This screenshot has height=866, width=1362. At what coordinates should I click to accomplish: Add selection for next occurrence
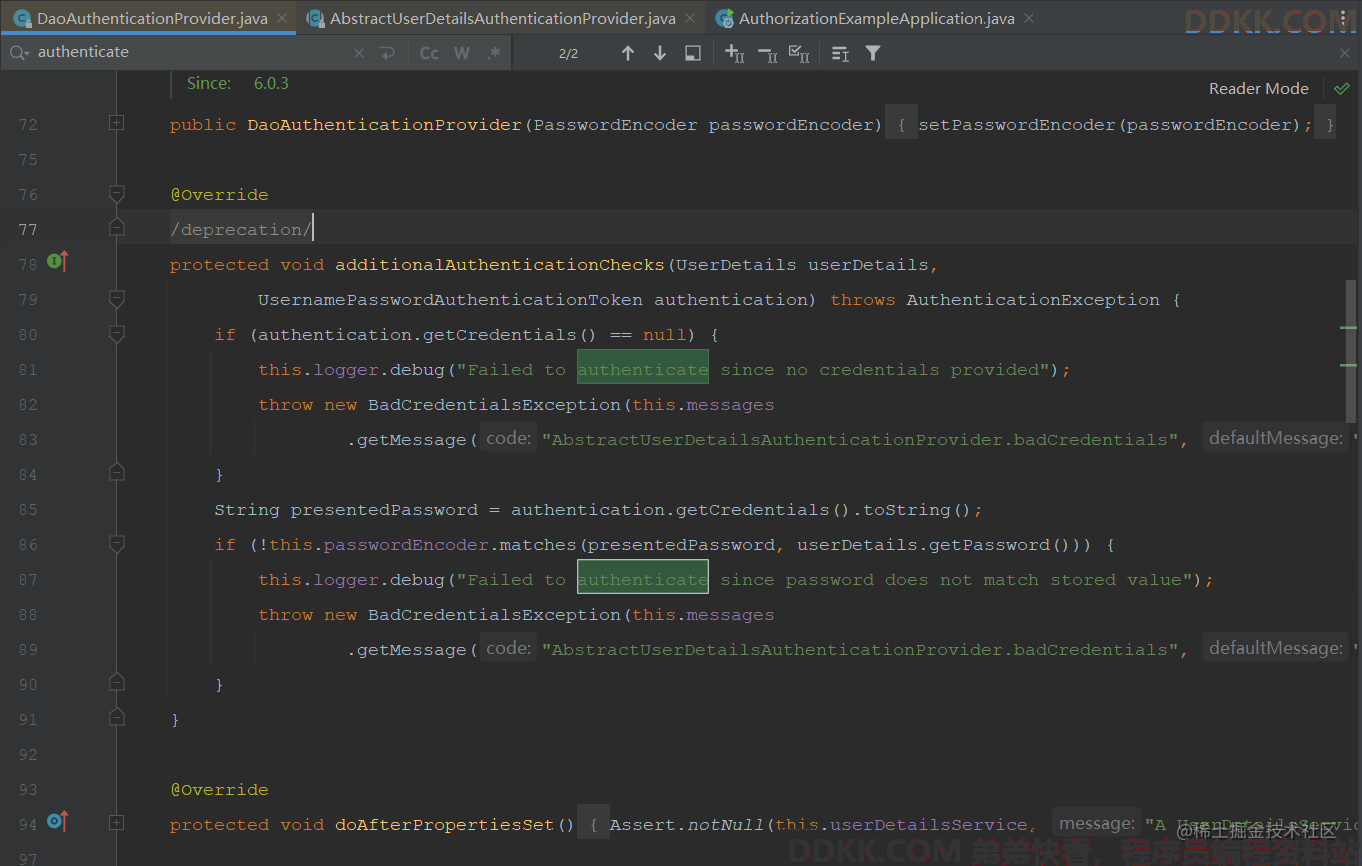(734, 53)
